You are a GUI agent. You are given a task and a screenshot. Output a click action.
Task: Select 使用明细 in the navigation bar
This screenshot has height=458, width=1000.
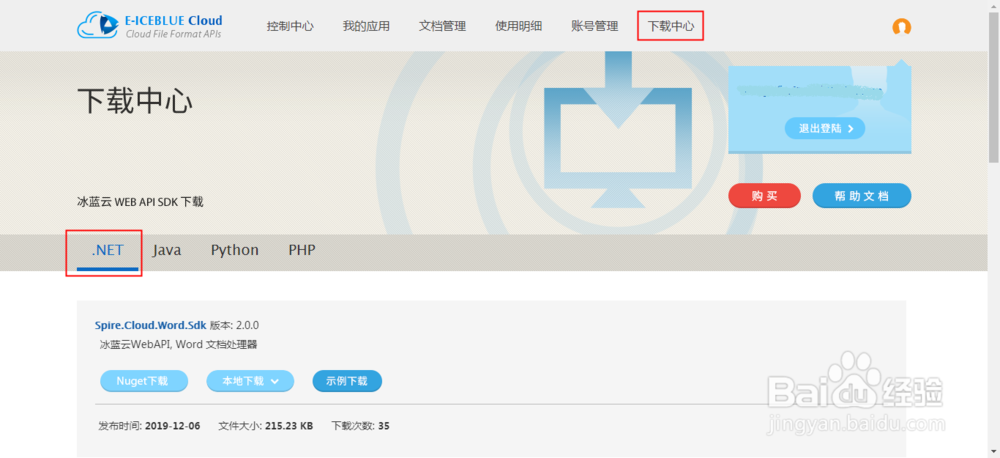pyautogui.click(x=518, y=26)
